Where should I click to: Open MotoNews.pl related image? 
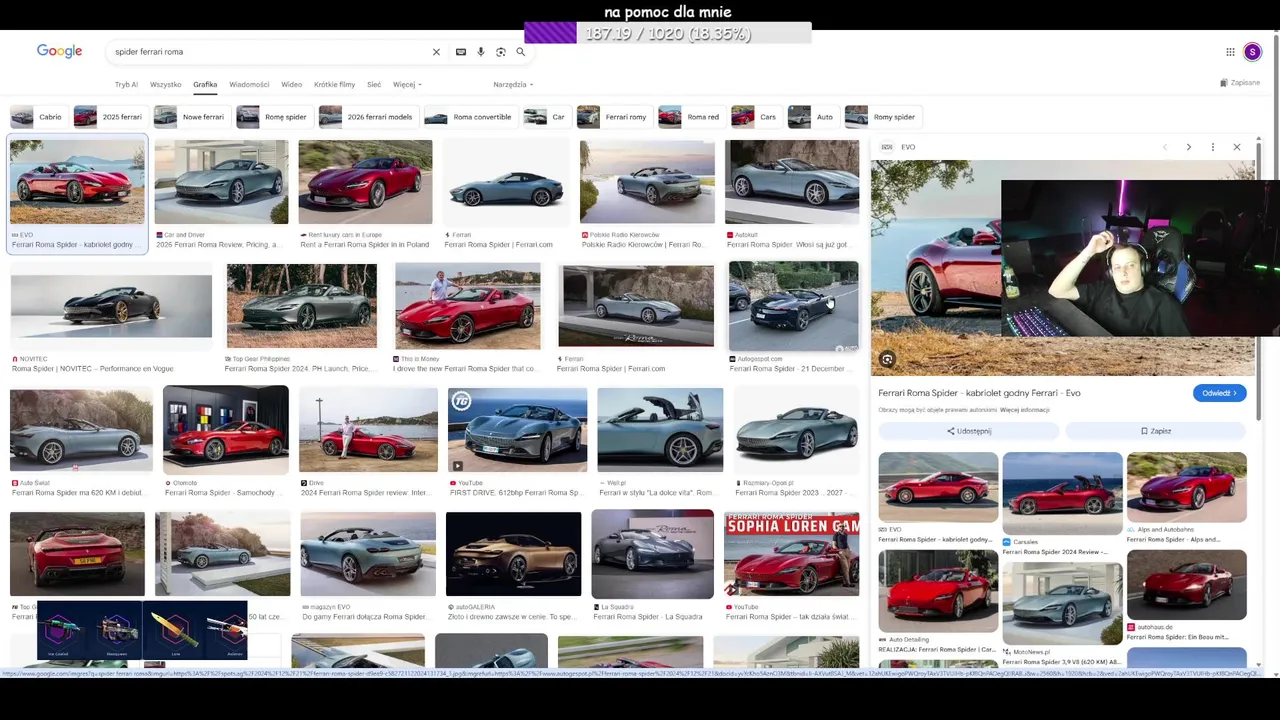(x=1062, y=603)
